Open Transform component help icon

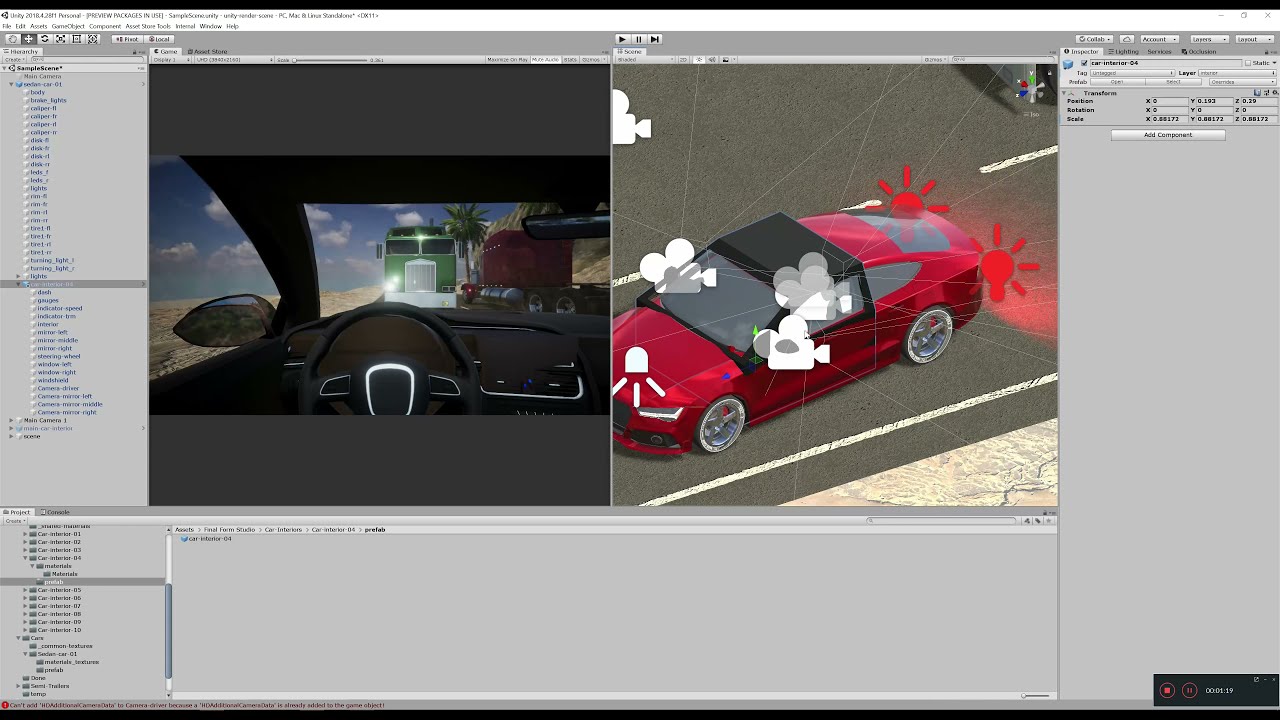pos(1257,93)
